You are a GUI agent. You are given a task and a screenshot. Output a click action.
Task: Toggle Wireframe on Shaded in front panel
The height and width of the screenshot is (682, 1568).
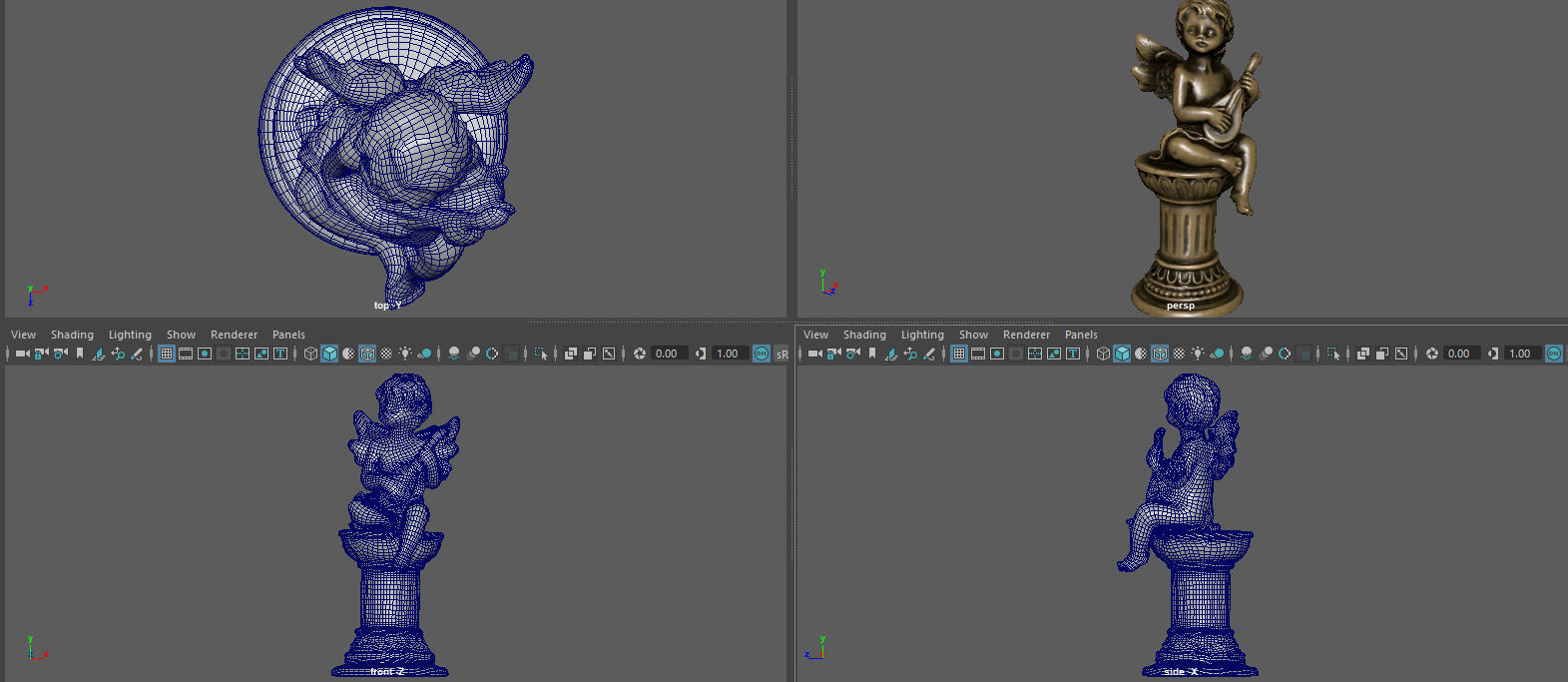click(x=367, y=353)
